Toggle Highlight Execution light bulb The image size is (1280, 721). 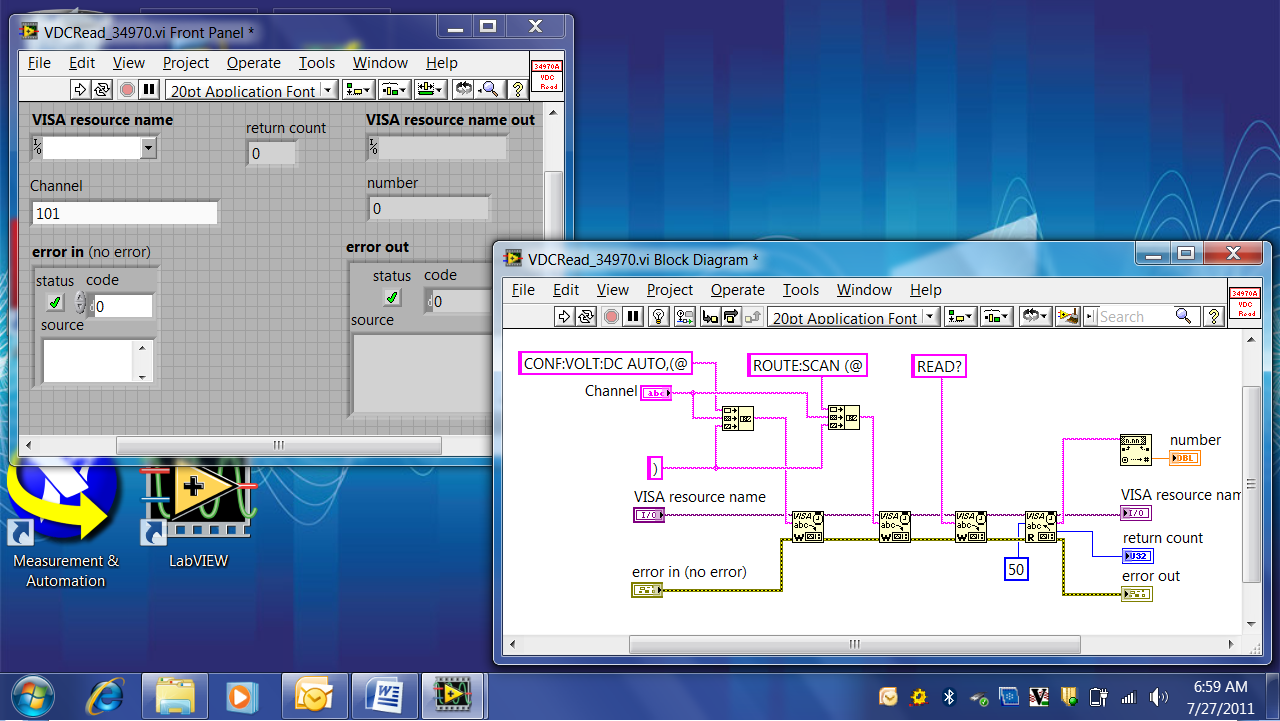pos(659,316)
